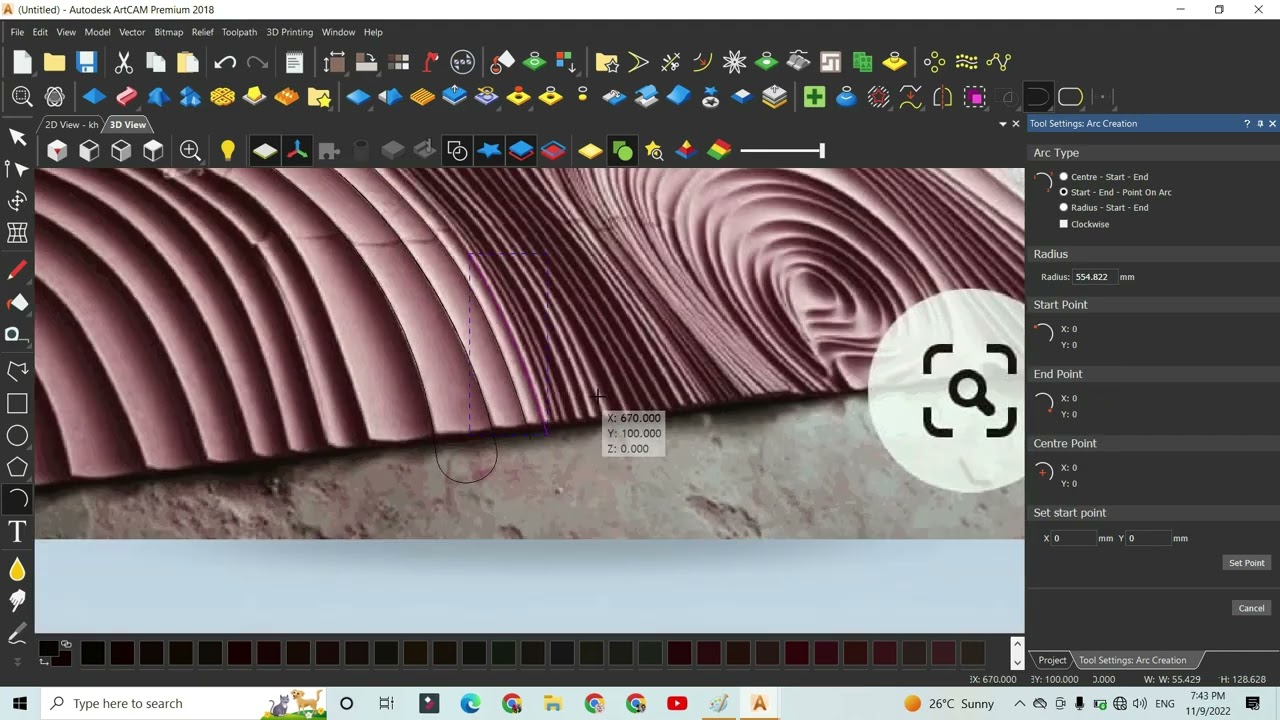Viewport: 1280px width, 720px height.
Task: Select Radius - Start - End arc type
Action: (x=1064, y=208)
